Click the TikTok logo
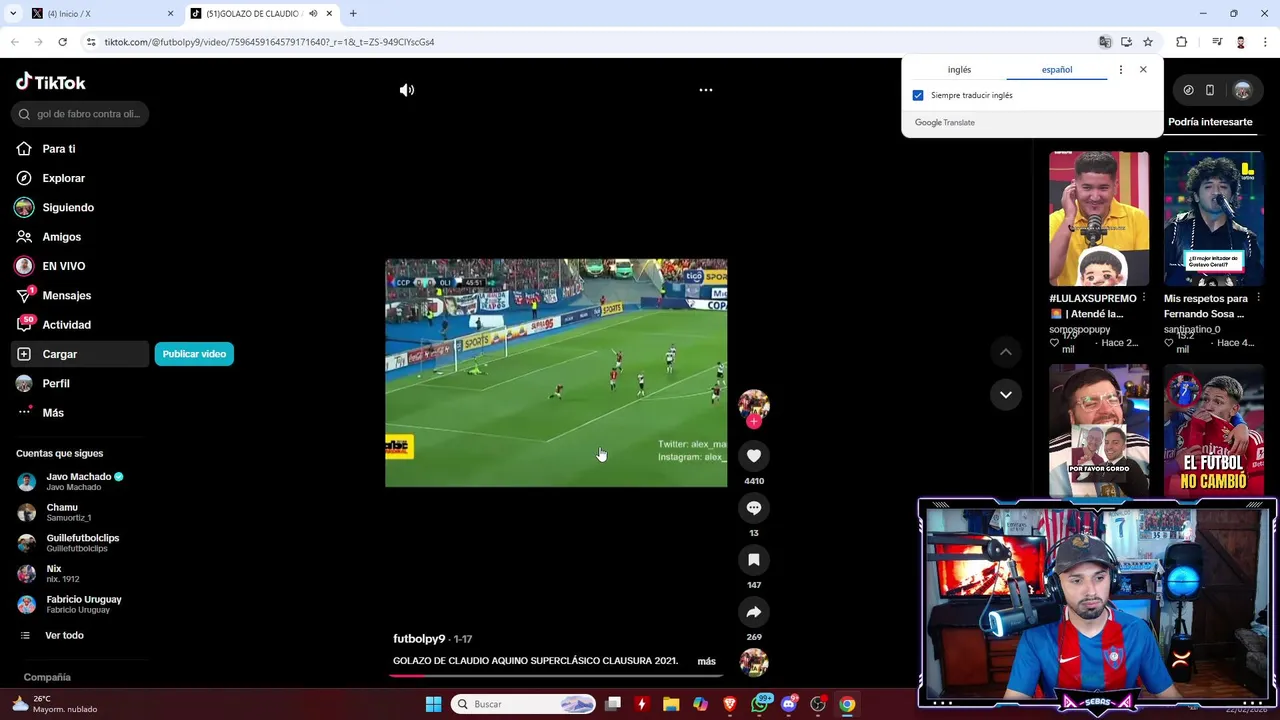The height and width of the screenshot is (720, 1280). click(x=51, y=82)
